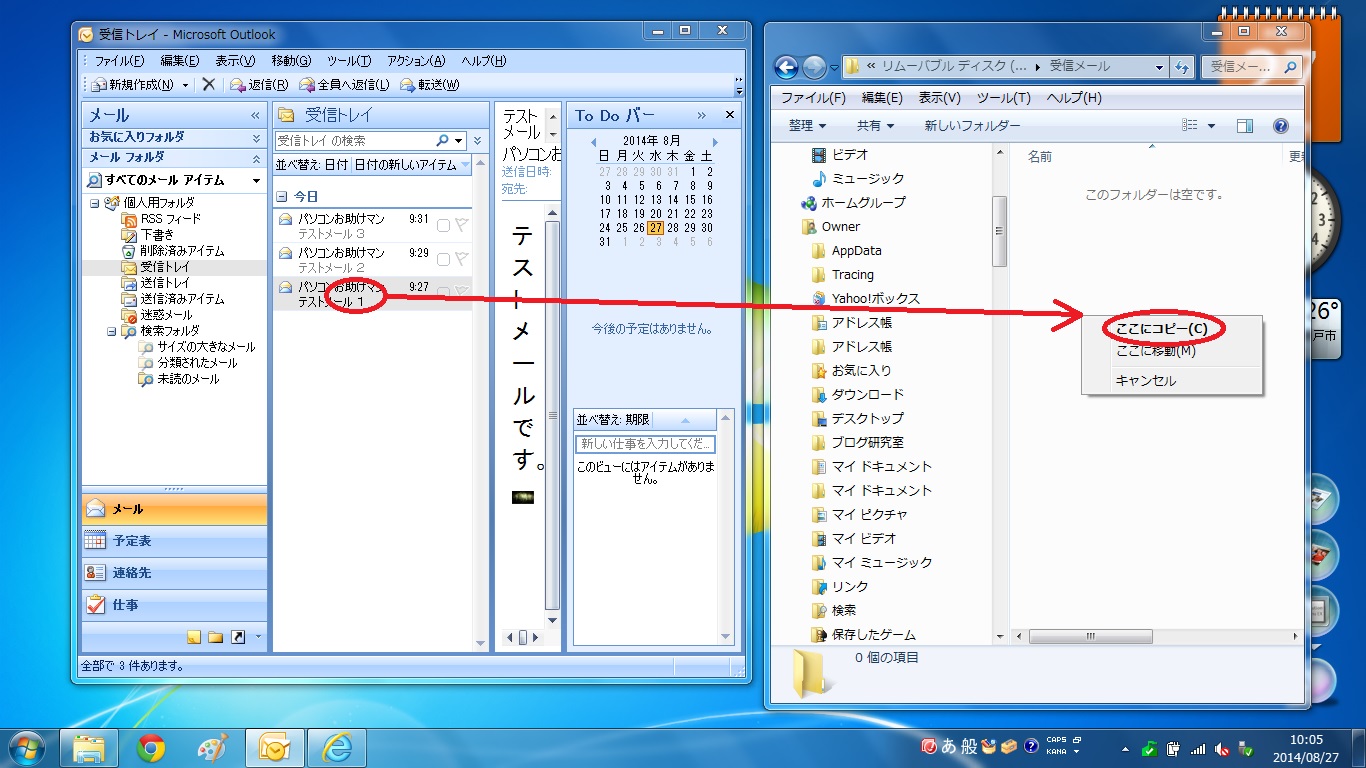Viewport: 1366px width, 768px height.
Task: Flag the テストメール 3 message
Action: (461, 225)
